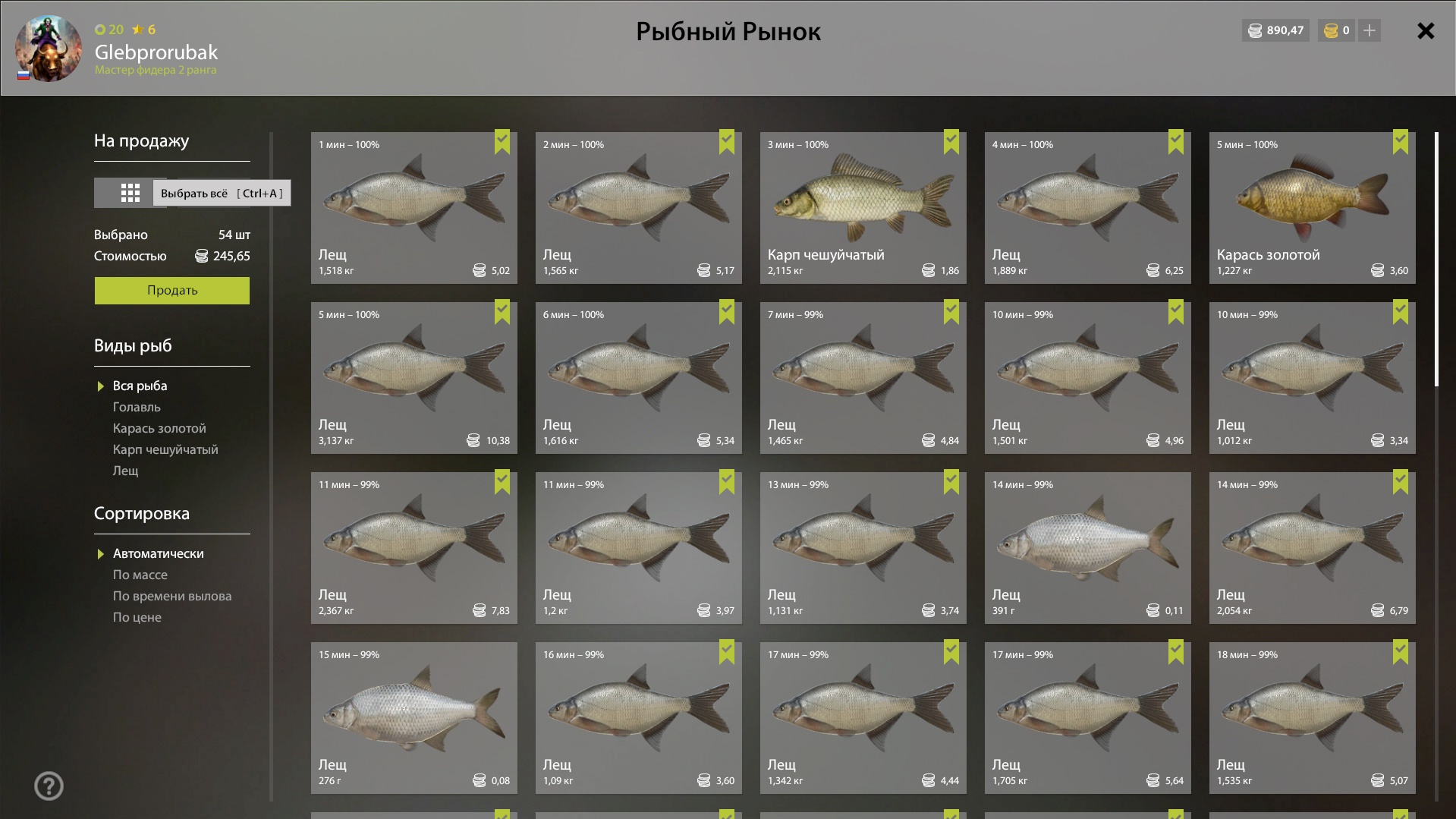Click the gold coins balance icon
The height and width of the screenshot is (819, 1456).
click(x=1330, y=30)
